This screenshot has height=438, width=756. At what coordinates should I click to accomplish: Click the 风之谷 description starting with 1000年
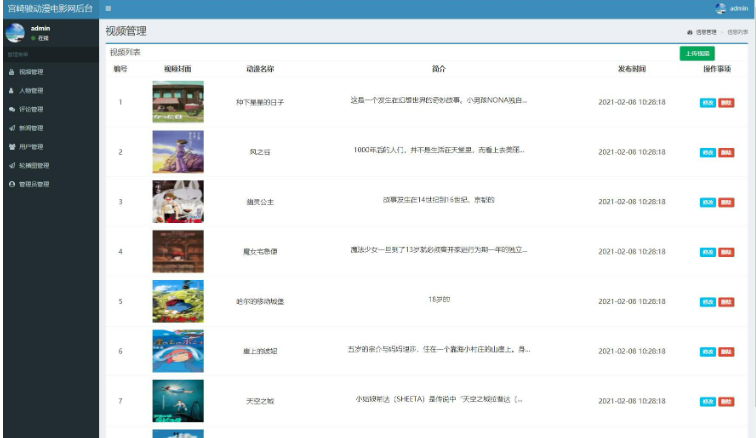point(438,150)
